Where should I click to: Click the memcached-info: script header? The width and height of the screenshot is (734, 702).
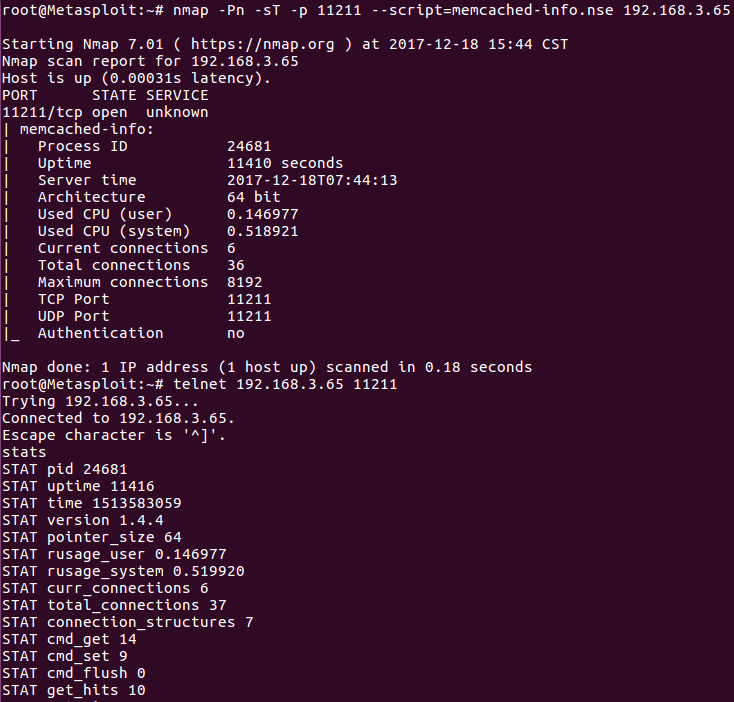pos(87,129)
